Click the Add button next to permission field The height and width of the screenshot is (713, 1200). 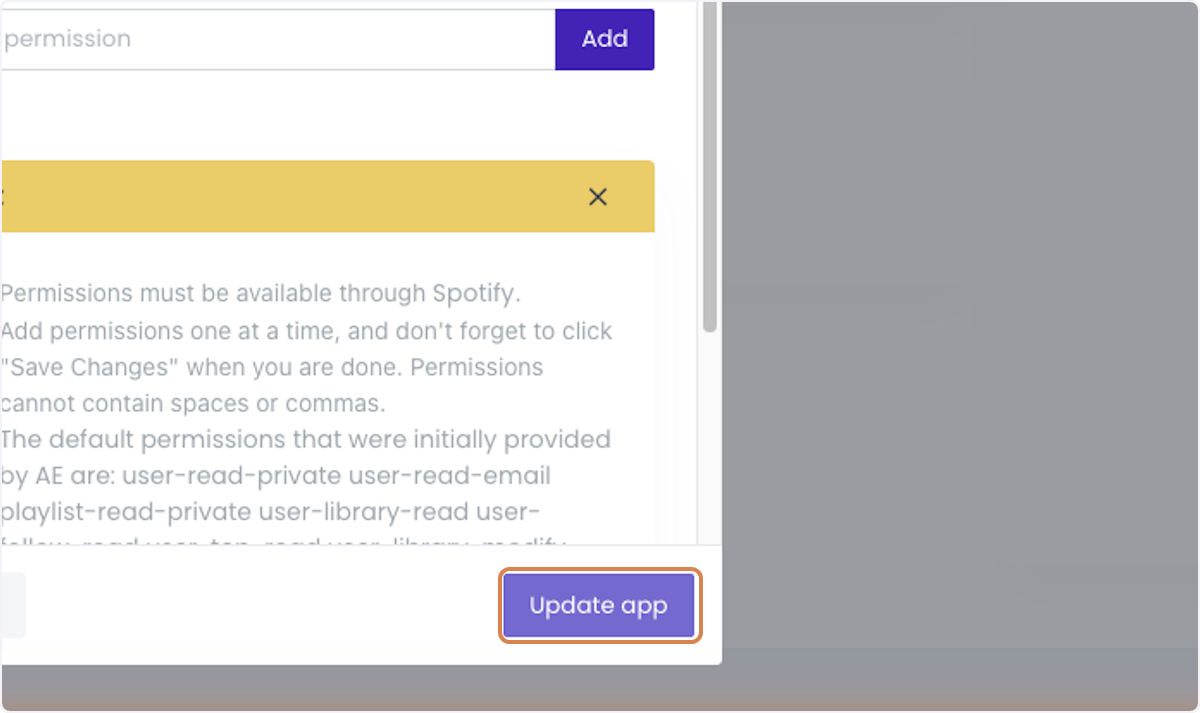[x=605, y=39]
